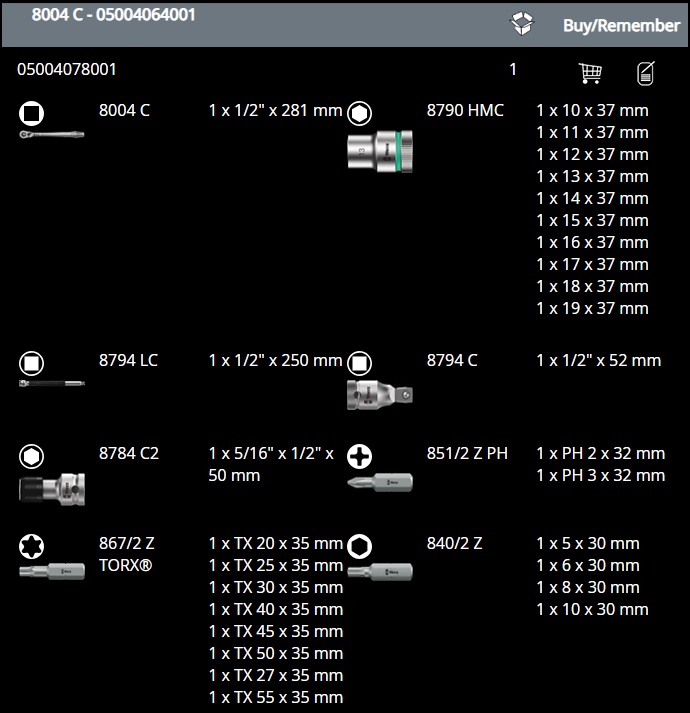Click the 1 x TX 45 x 35 mm entry
Screen dimensions: 690x713
(276, 632)
